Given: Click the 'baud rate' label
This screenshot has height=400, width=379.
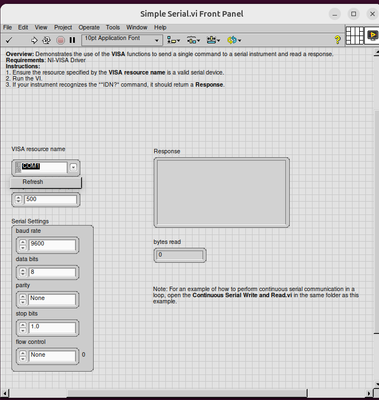Looking at the screenshot, I should point(28,231).
